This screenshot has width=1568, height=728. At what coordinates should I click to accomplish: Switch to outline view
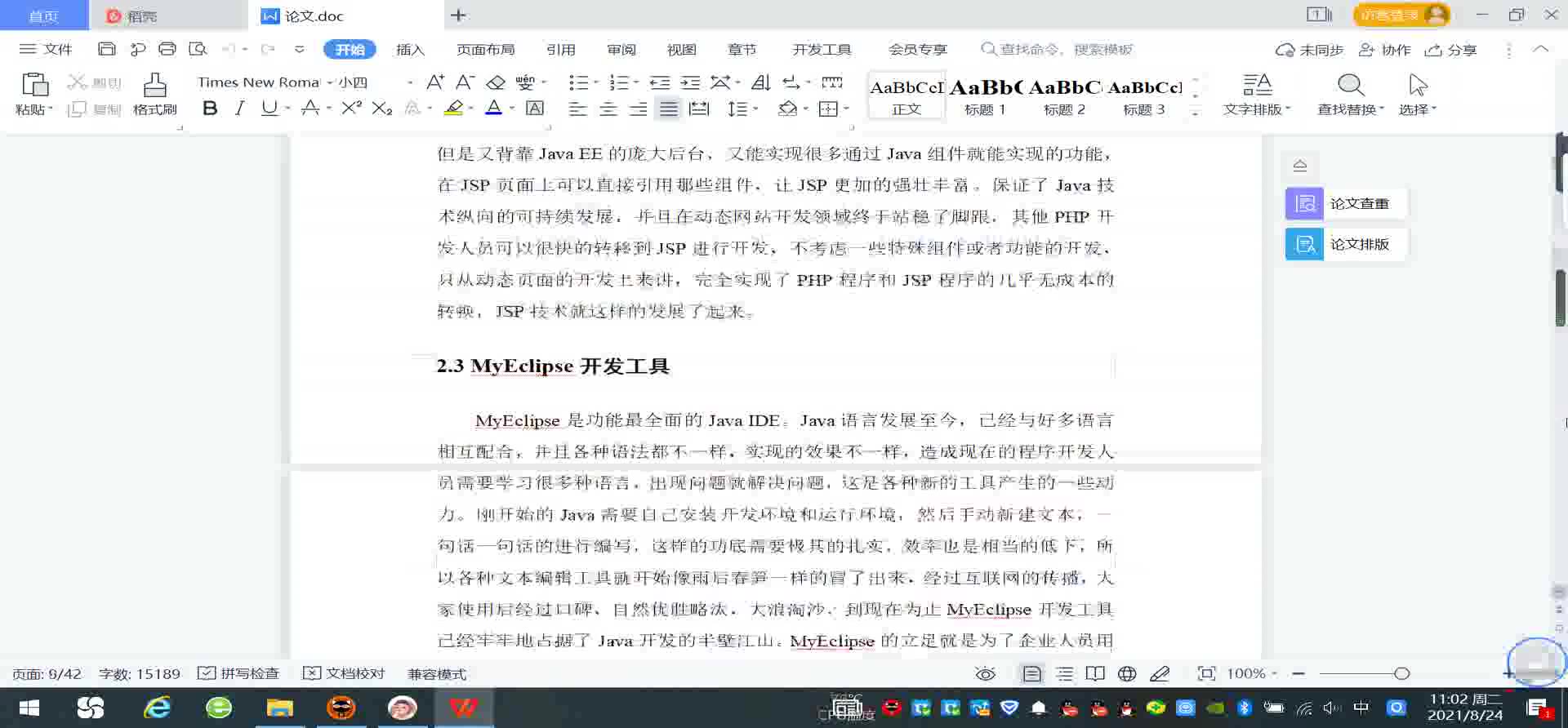[x=1064, y=673]
